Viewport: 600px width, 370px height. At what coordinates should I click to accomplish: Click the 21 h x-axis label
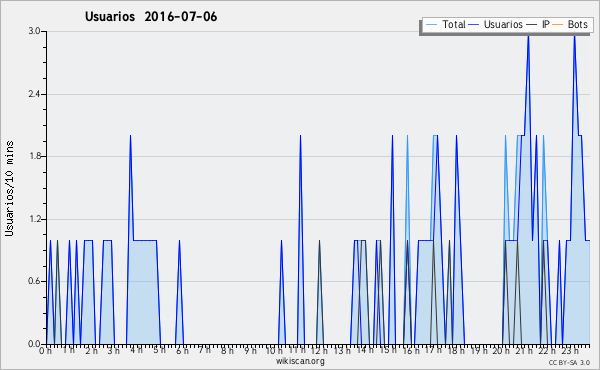click(524, 350)
